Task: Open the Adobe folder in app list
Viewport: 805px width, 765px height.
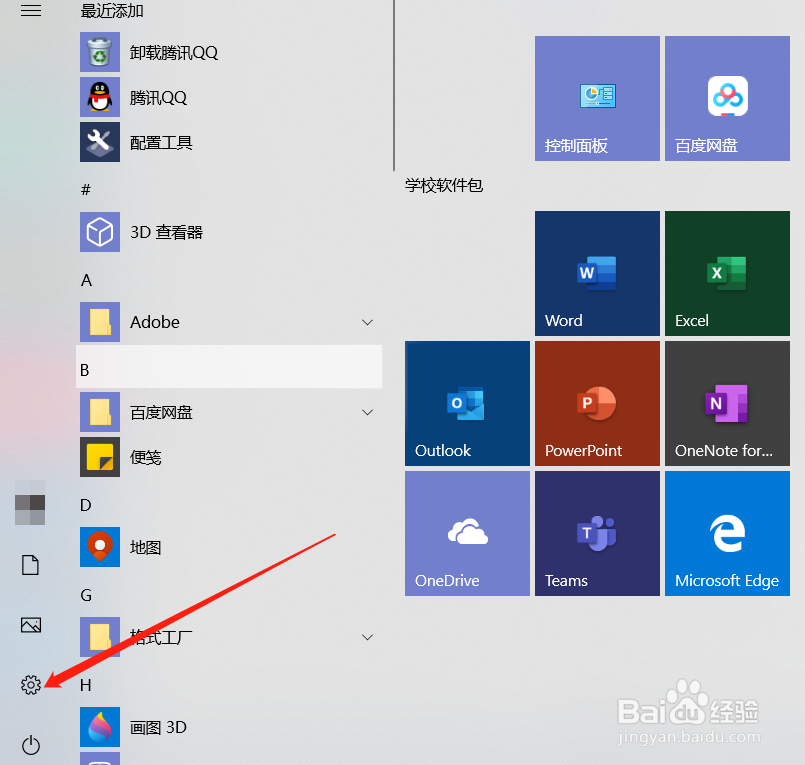Action: [x=229, y=322]
